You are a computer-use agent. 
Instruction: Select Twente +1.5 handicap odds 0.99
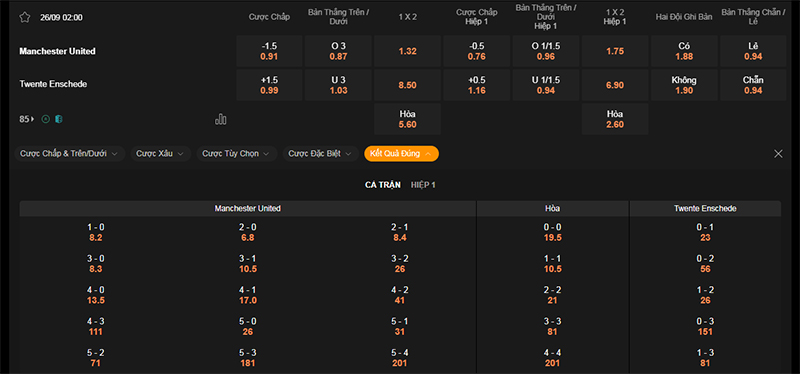(269, 85)
